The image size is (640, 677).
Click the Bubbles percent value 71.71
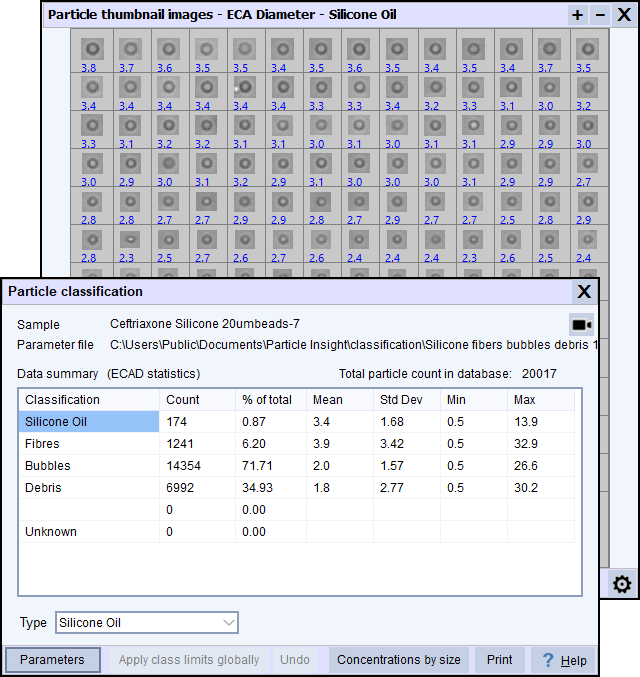257,465
